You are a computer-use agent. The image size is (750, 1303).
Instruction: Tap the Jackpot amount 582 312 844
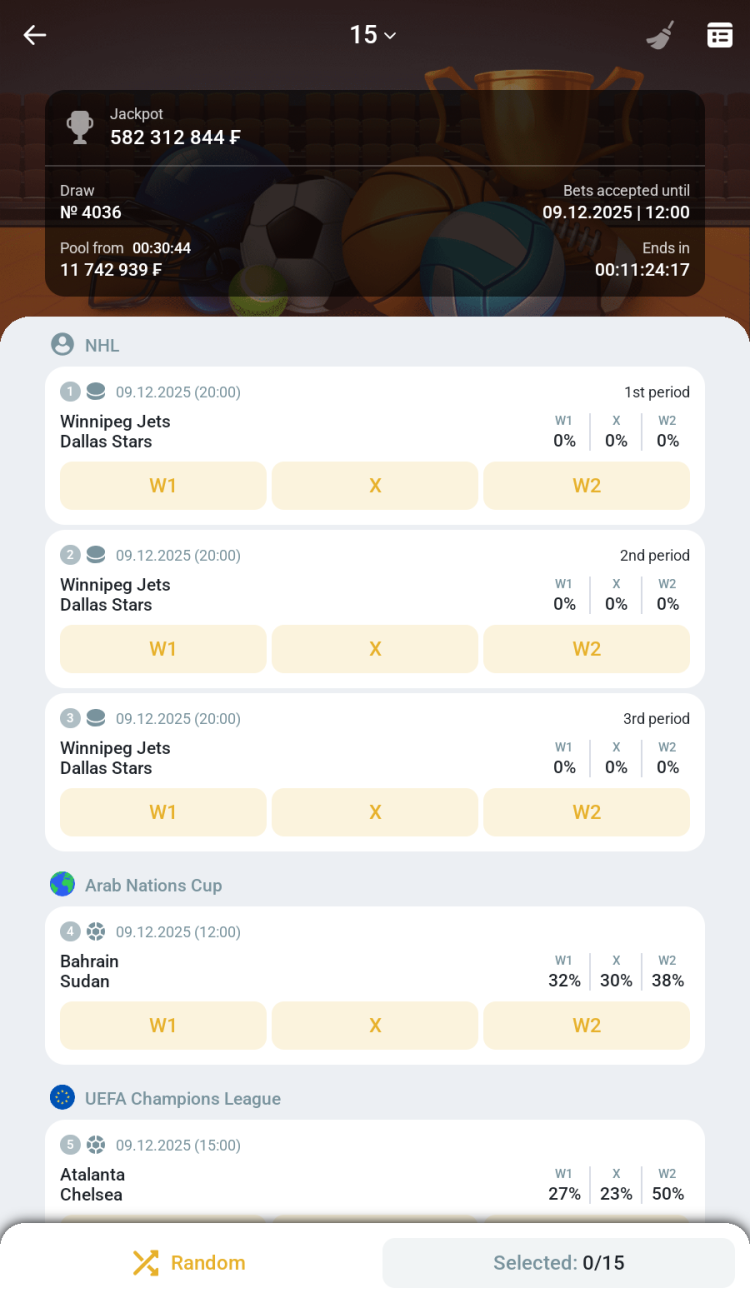tap(175, 138)
